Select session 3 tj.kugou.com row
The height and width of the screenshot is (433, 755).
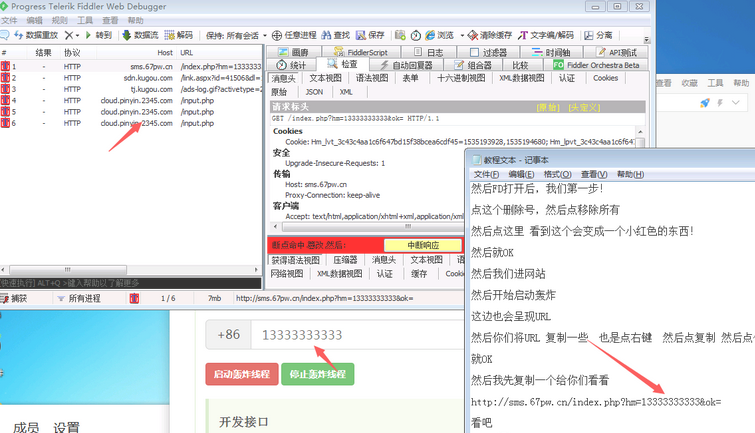click(131, 89)
